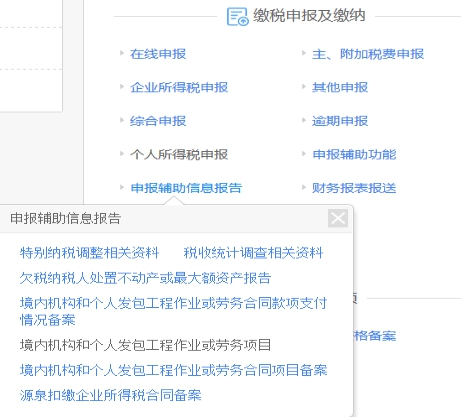This screenshot has height=417, width=461.
Task: Open 欠税纳税人处置不动产或最大额资产报告 link
Action: tap(145, 278)
